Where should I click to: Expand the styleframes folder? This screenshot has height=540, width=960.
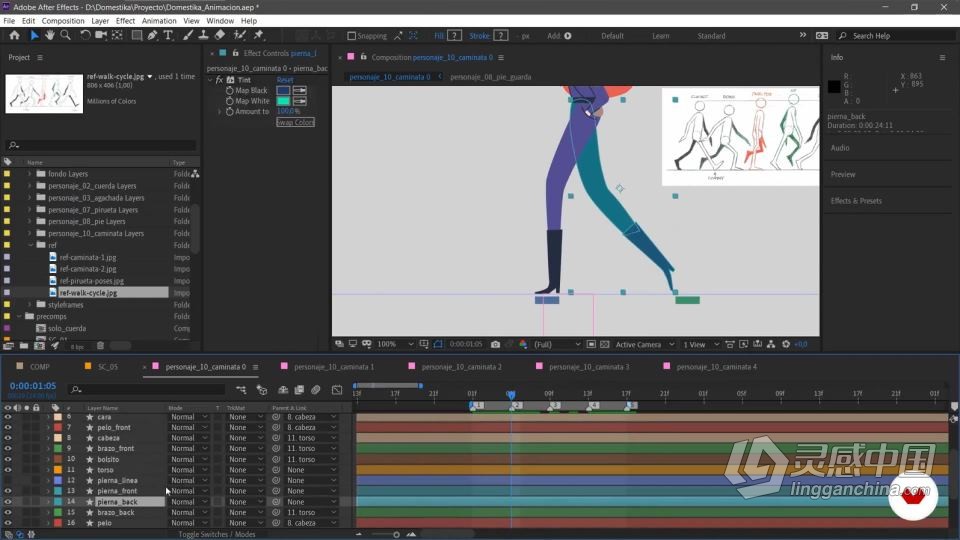click(29, 304)
